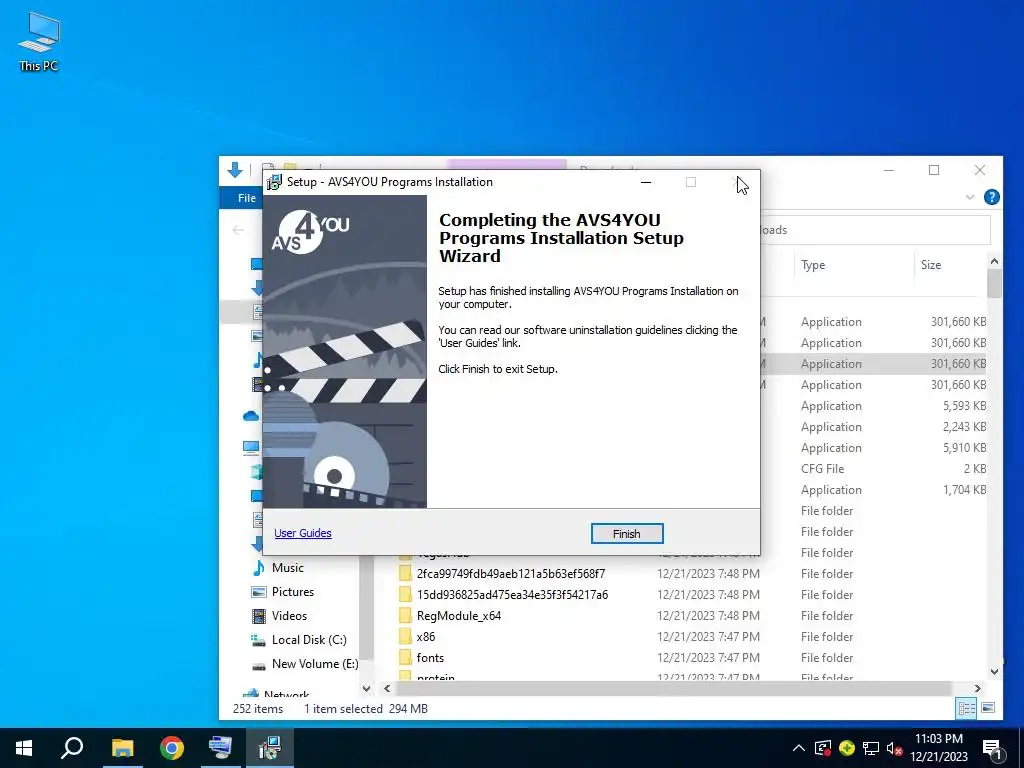Switch to Details view in status bar

point(967,709)
